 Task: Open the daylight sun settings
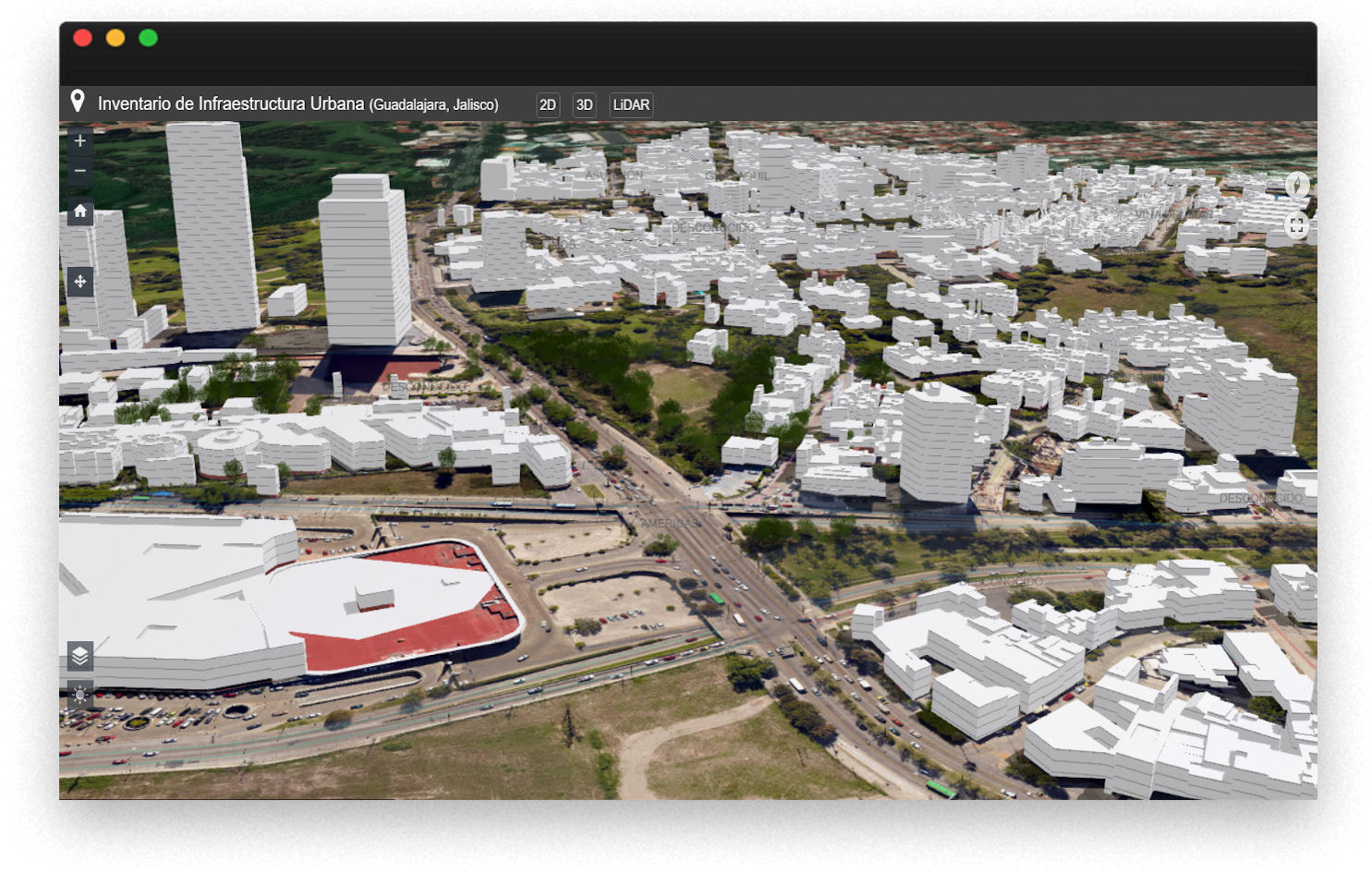80,695
